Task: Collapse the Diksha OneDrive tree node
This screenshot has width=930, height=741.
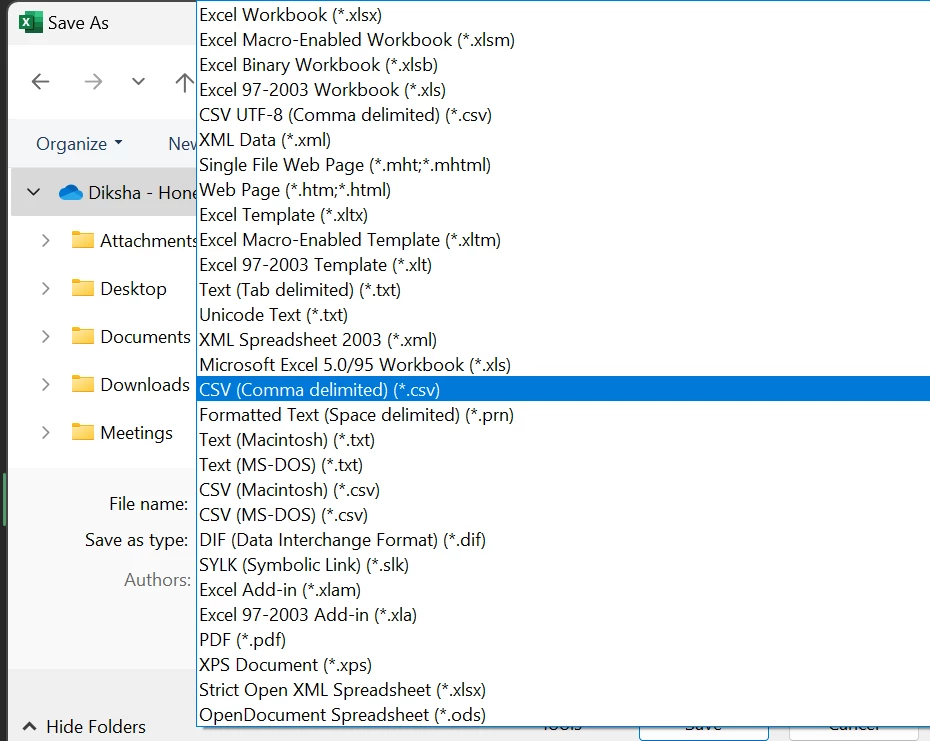Action: click(34, 192)
